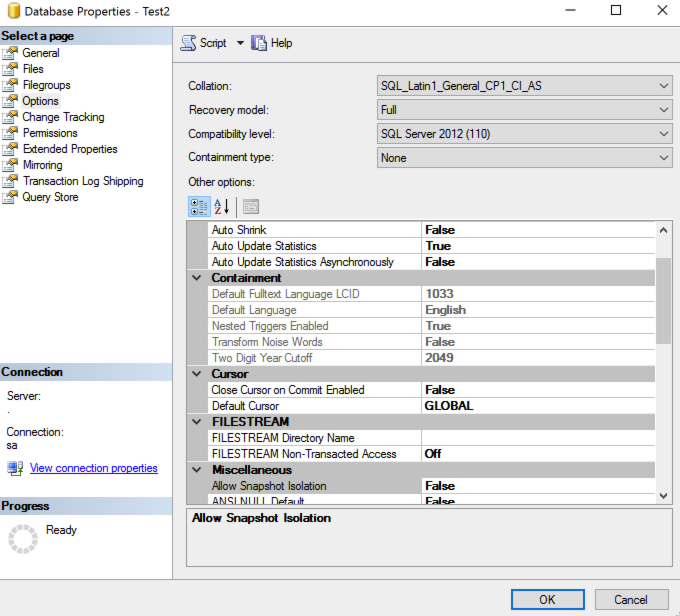Click Default Fulltext Language LCID row
The image size is (680, 616).
tap(432, 294)
